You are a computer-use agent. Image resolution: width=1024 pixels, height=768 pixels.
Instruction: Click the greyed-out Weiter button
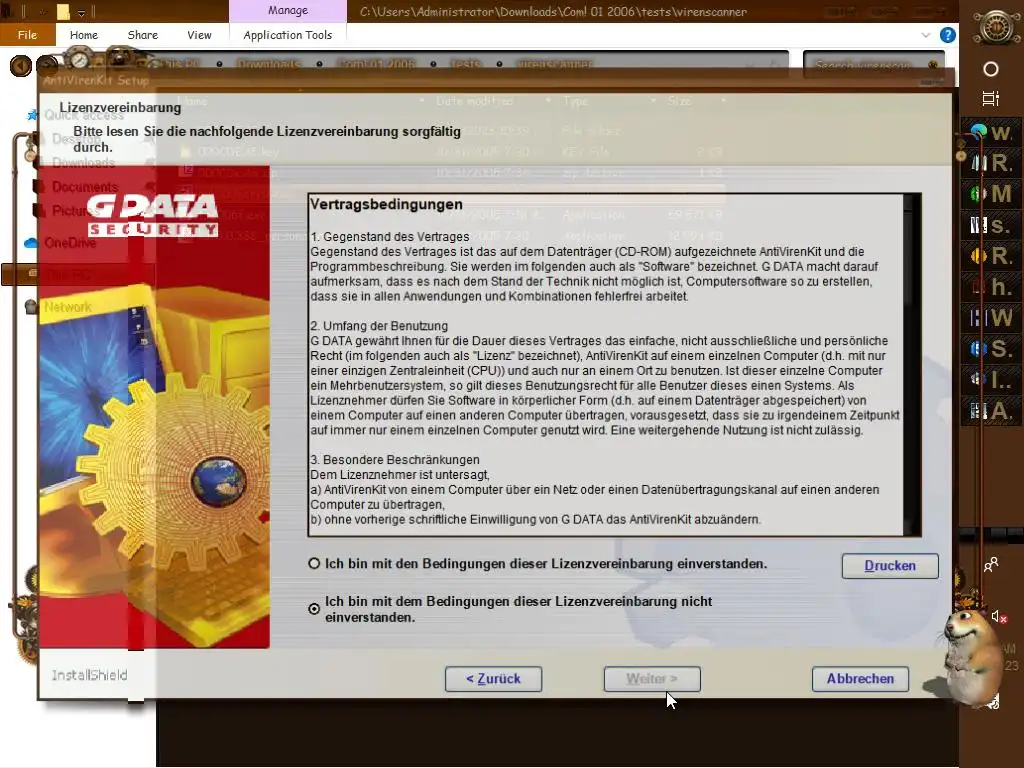(652, 679)
